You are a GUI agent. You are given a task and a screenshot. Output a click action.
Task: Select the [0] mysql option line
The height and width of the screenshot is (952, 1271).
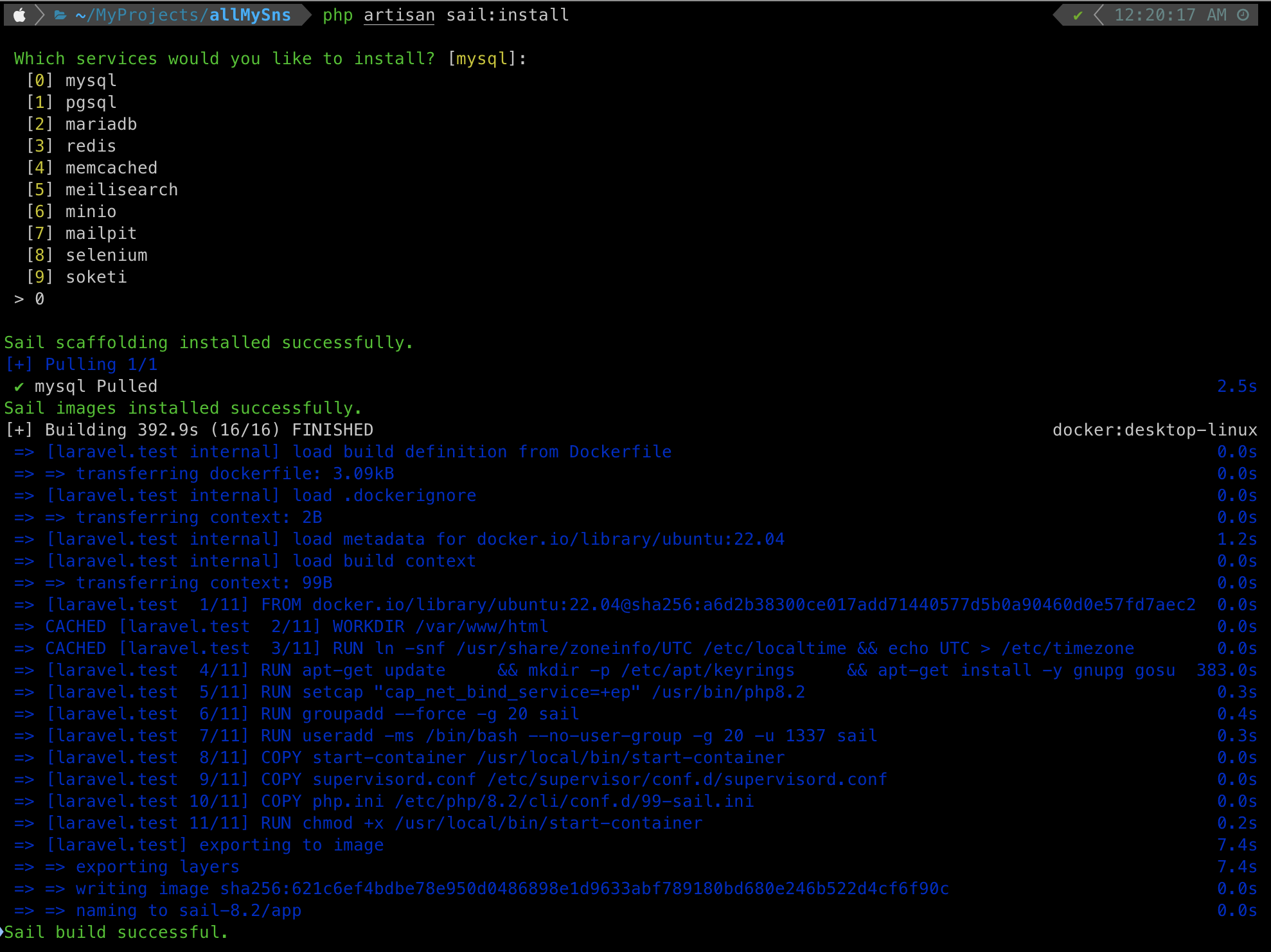point(71,81)
